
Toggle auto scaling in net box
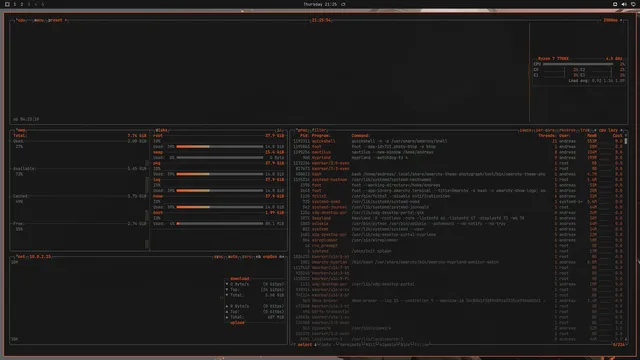click(233, 257)
